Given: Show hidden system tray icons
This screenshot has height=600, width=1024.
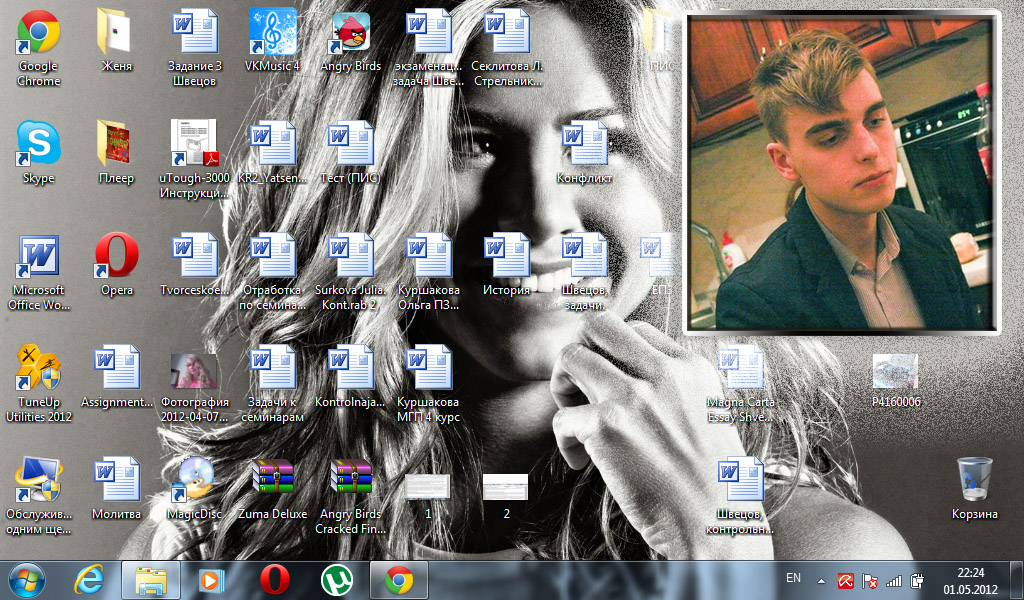Looking at the screenshot, I should coord(822,580).
